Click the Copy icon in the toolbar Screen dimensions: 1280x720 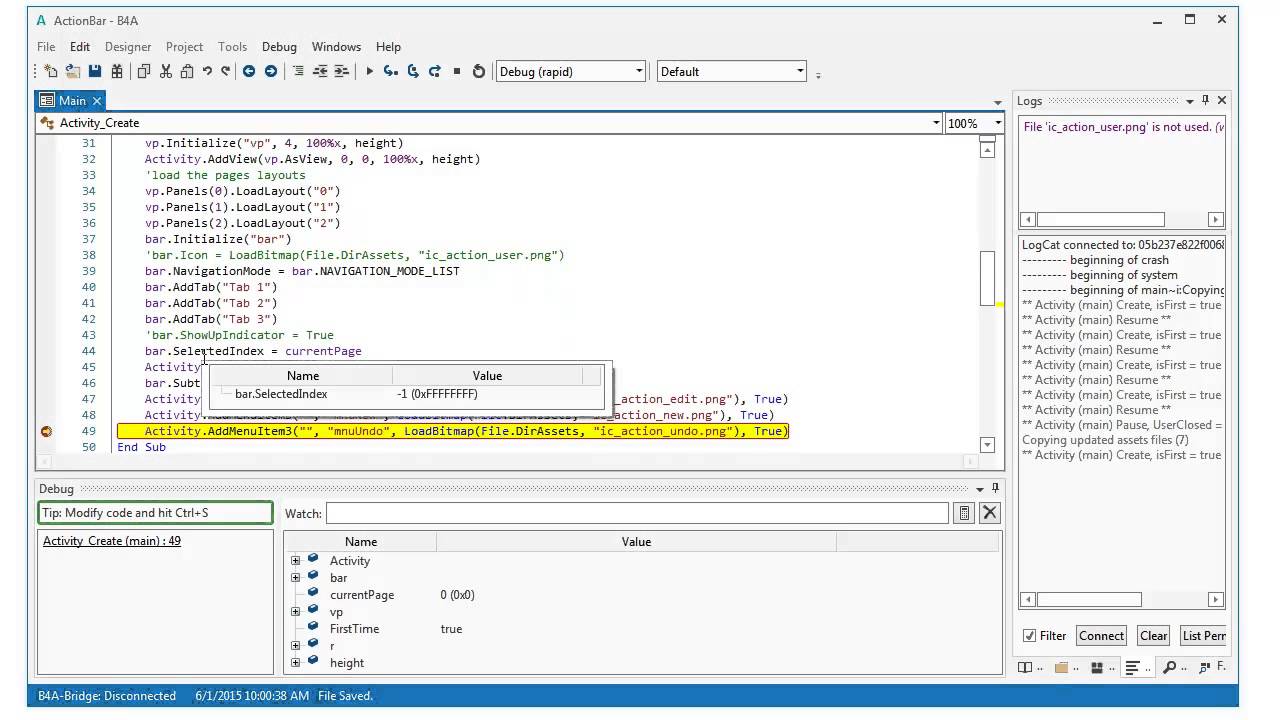pyautogui.click(x=144, y=71)
